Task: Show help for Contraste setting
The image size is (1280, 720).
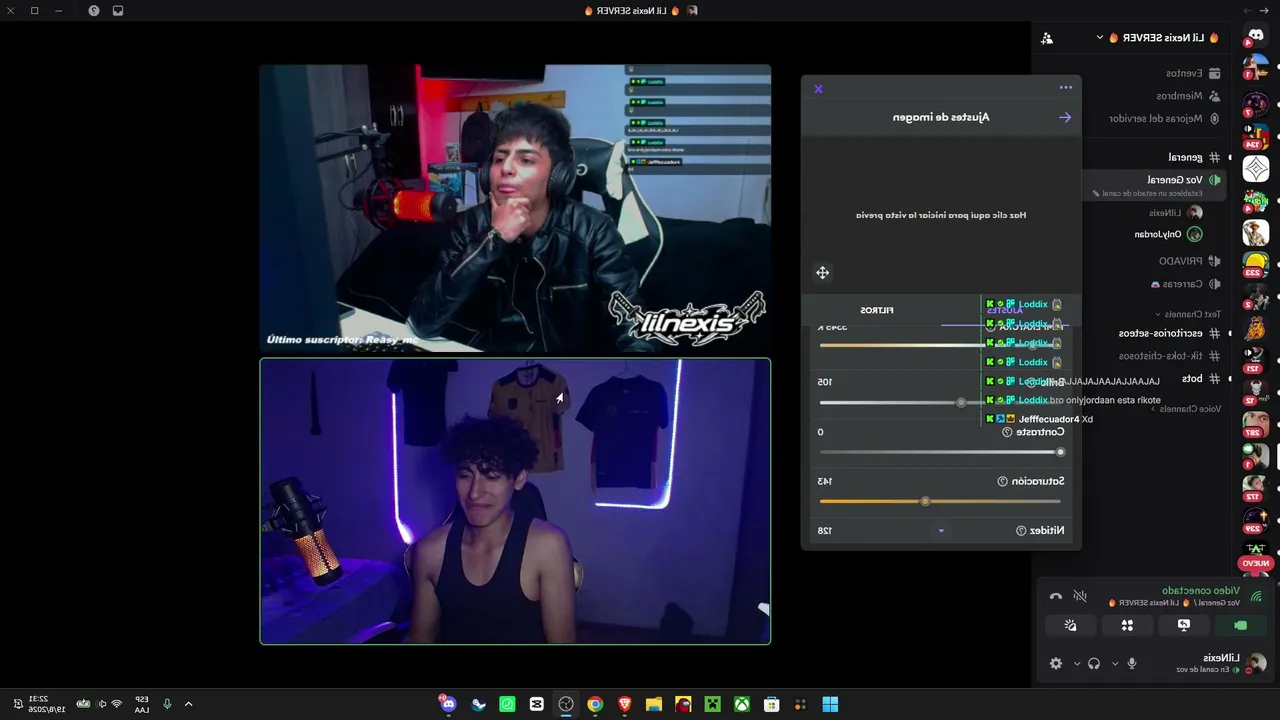Action: [x=1007, y=432]
